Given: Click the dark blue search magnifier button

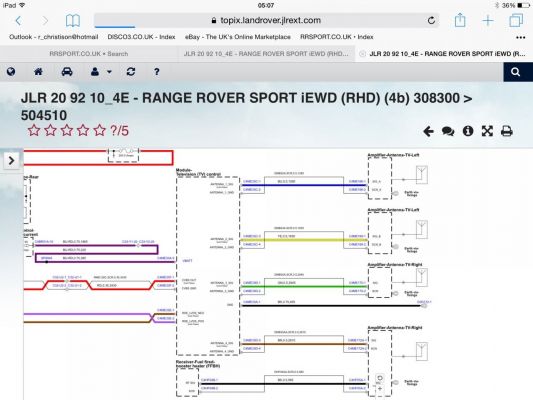Looking at the screenshot, I should coord(516,72).
